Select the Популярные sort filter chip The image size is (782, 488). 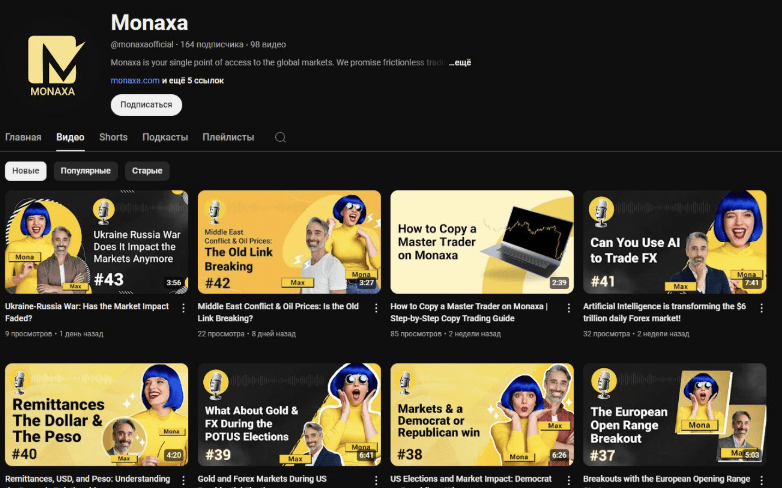tap(86, 171)
